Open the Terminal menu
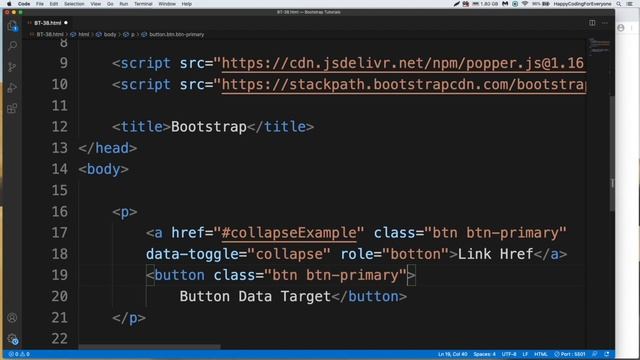640x360 pixels. click(143, 4)
